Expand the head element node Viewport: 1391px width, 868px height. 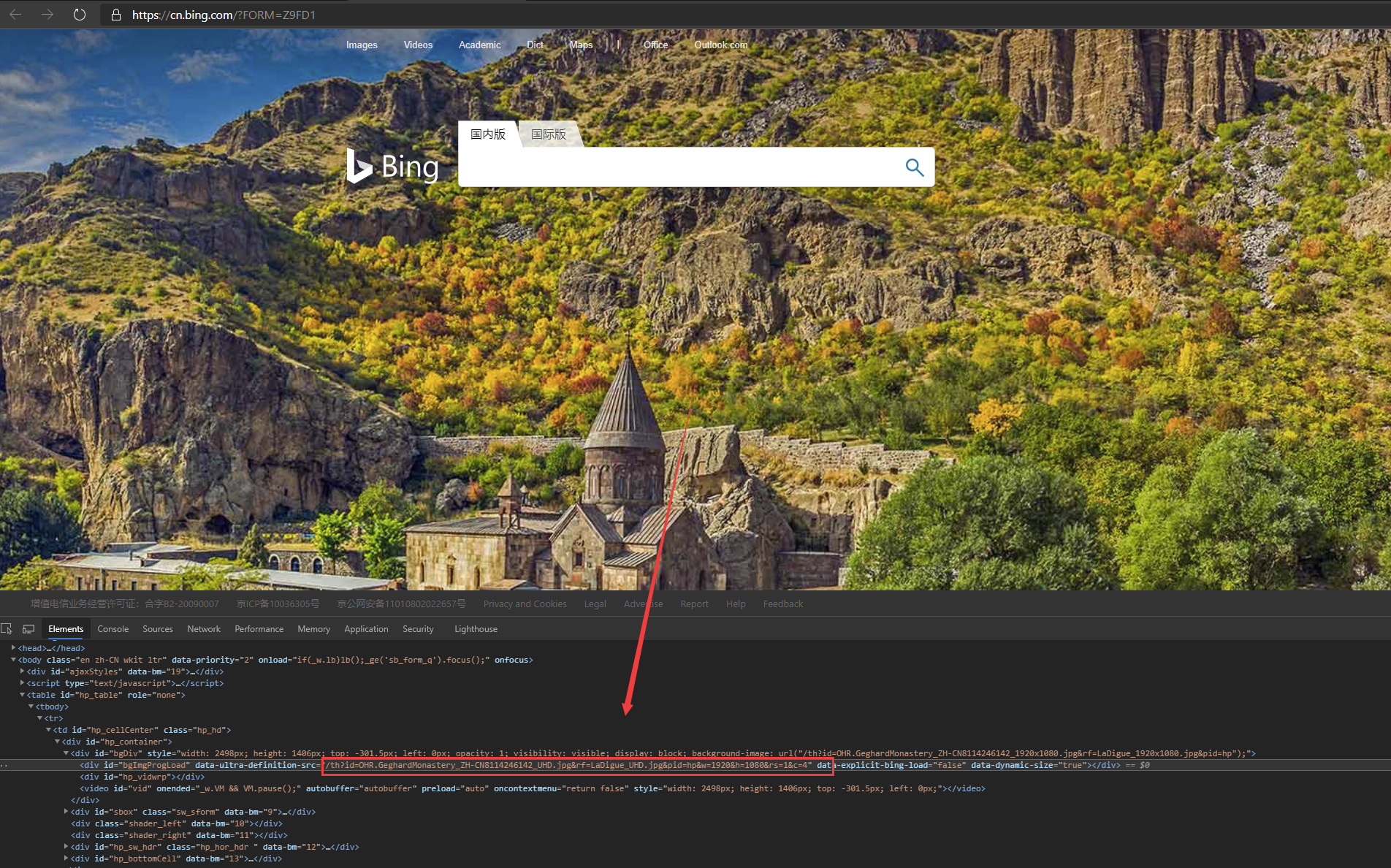pos(13,648)
